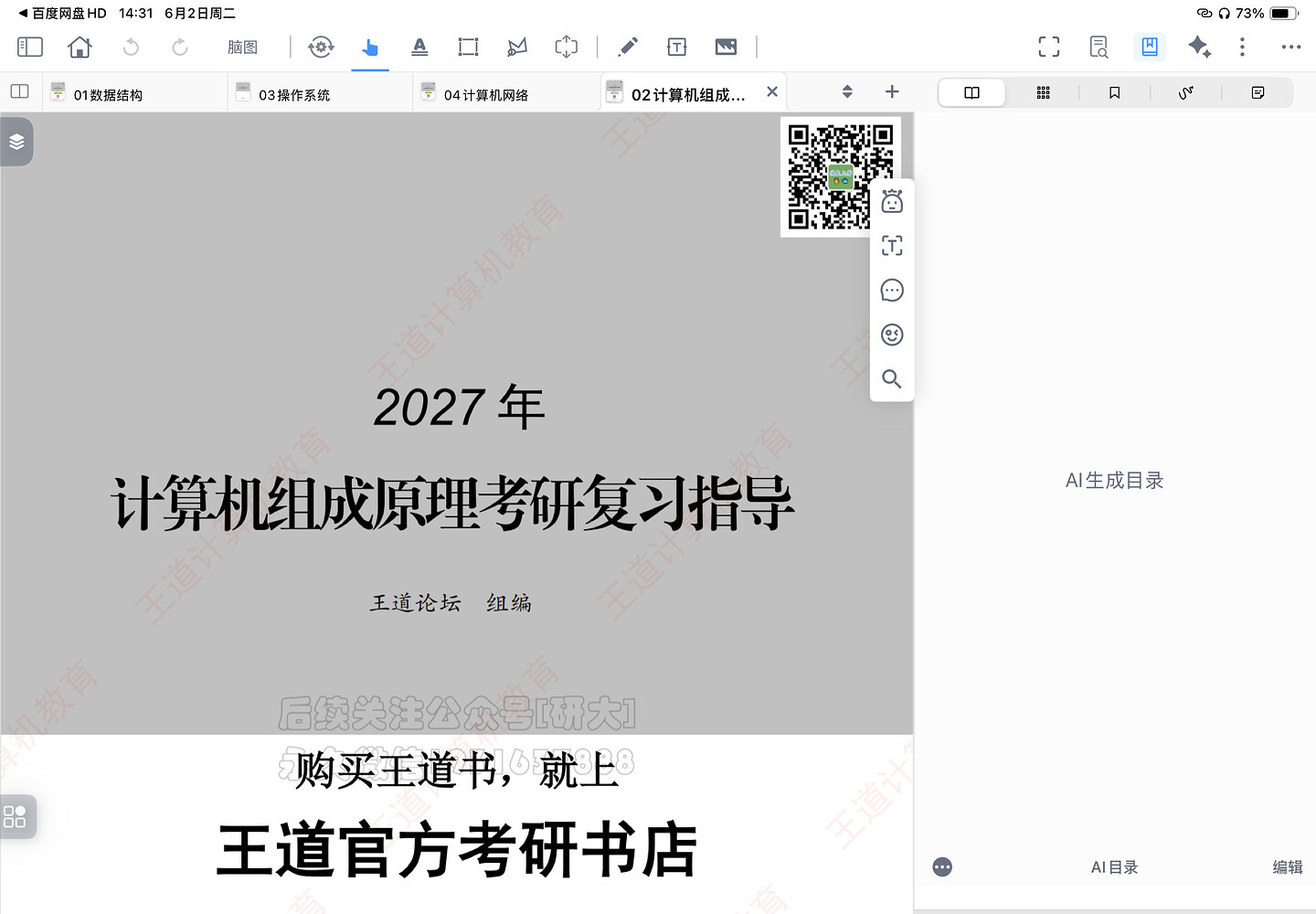The image size is (1316, 914).
Task: Open the layers panel button
Action: [x=16, y=142]
